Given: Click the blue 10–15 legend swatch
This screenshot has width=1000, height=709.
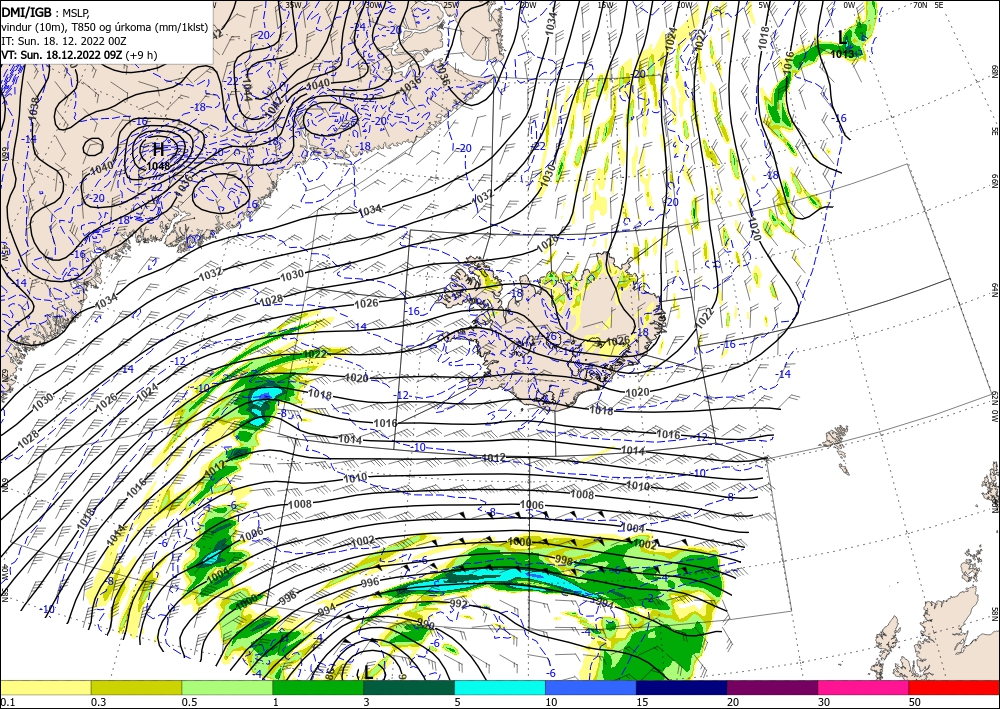Looking at the screenshot, I should pos(591,687).
